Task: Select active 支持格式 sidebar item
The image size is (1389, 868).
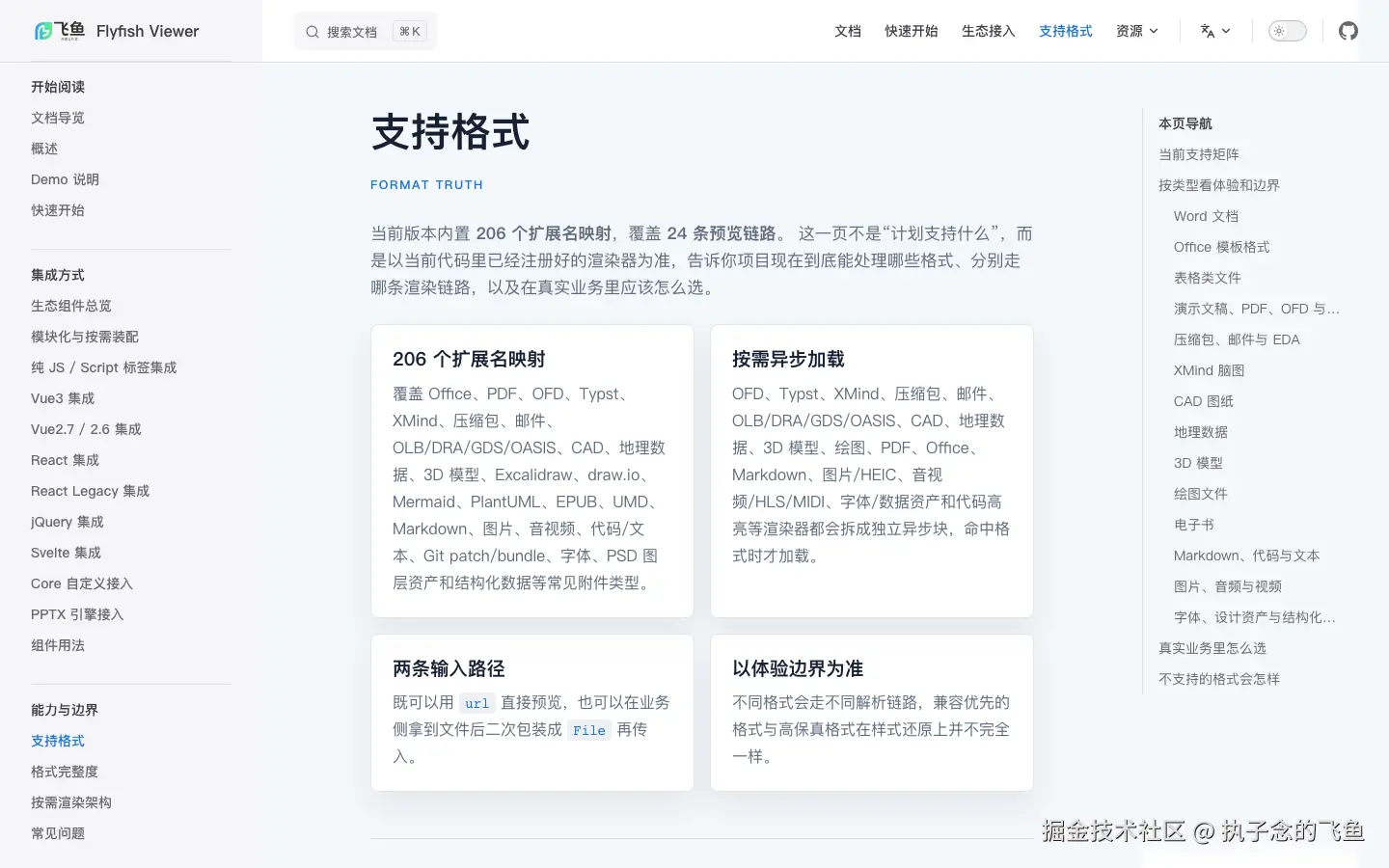Action: pyautogui.click(x=58, y=741)
